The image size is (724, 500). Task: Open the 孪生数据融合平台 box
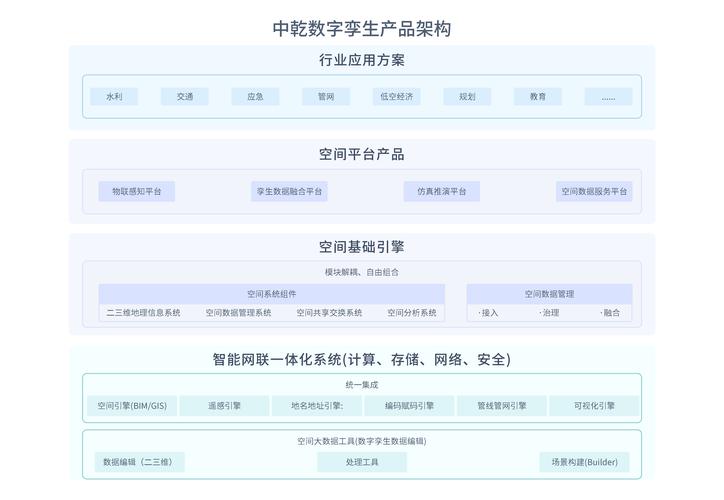tap(290, 191)
